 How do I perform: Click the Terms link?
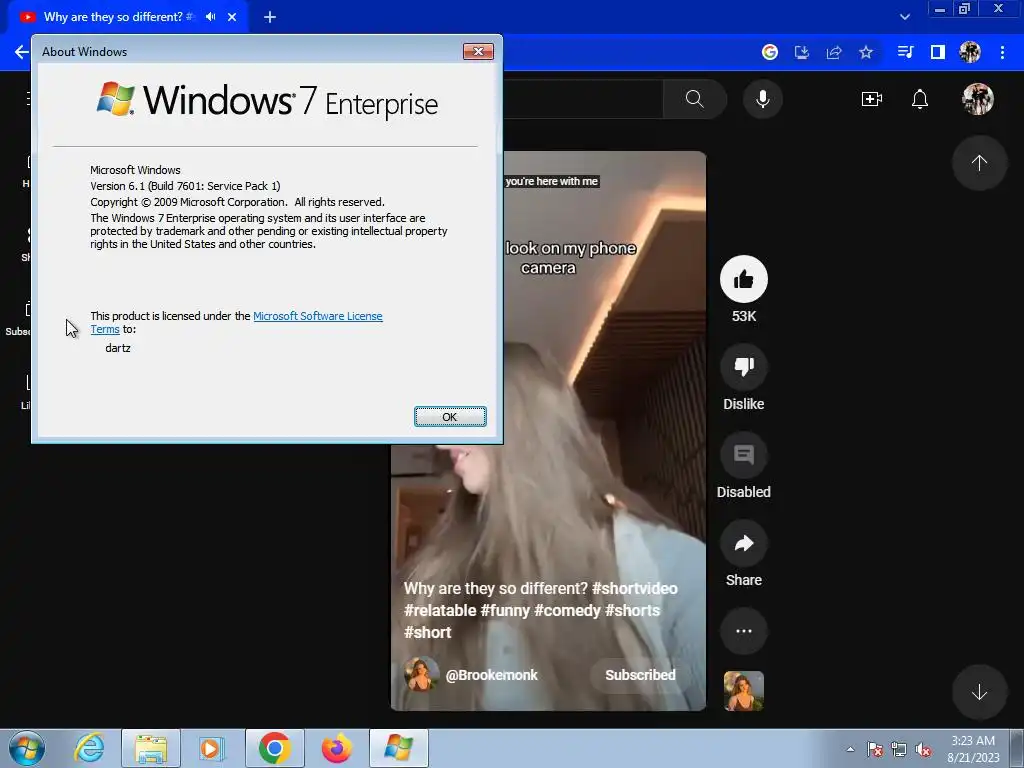[x=104, y=330]
